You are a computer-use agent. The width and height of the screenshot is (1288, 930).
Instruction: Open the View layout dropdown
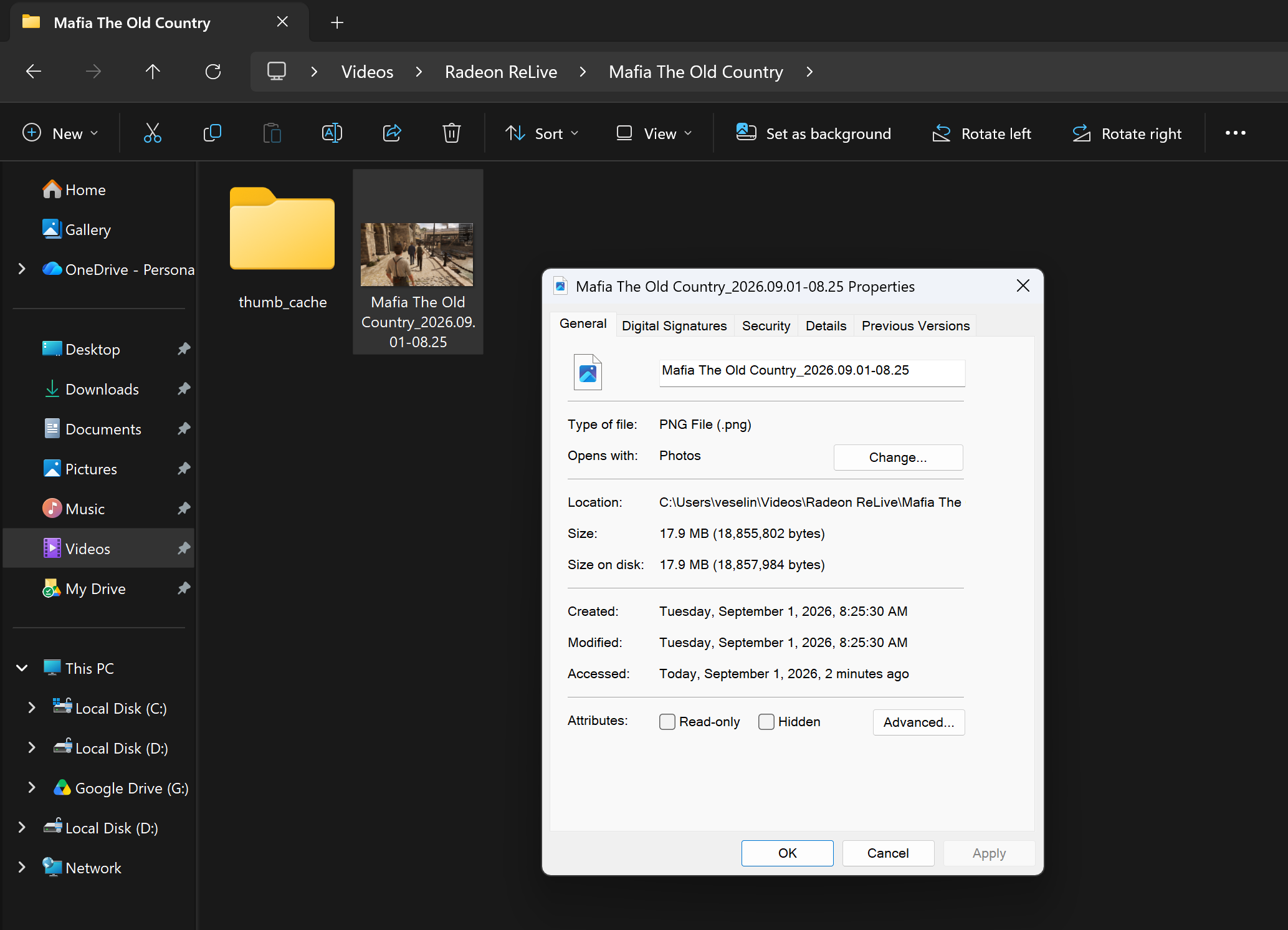pyautogui.click(x=654, y=133)
